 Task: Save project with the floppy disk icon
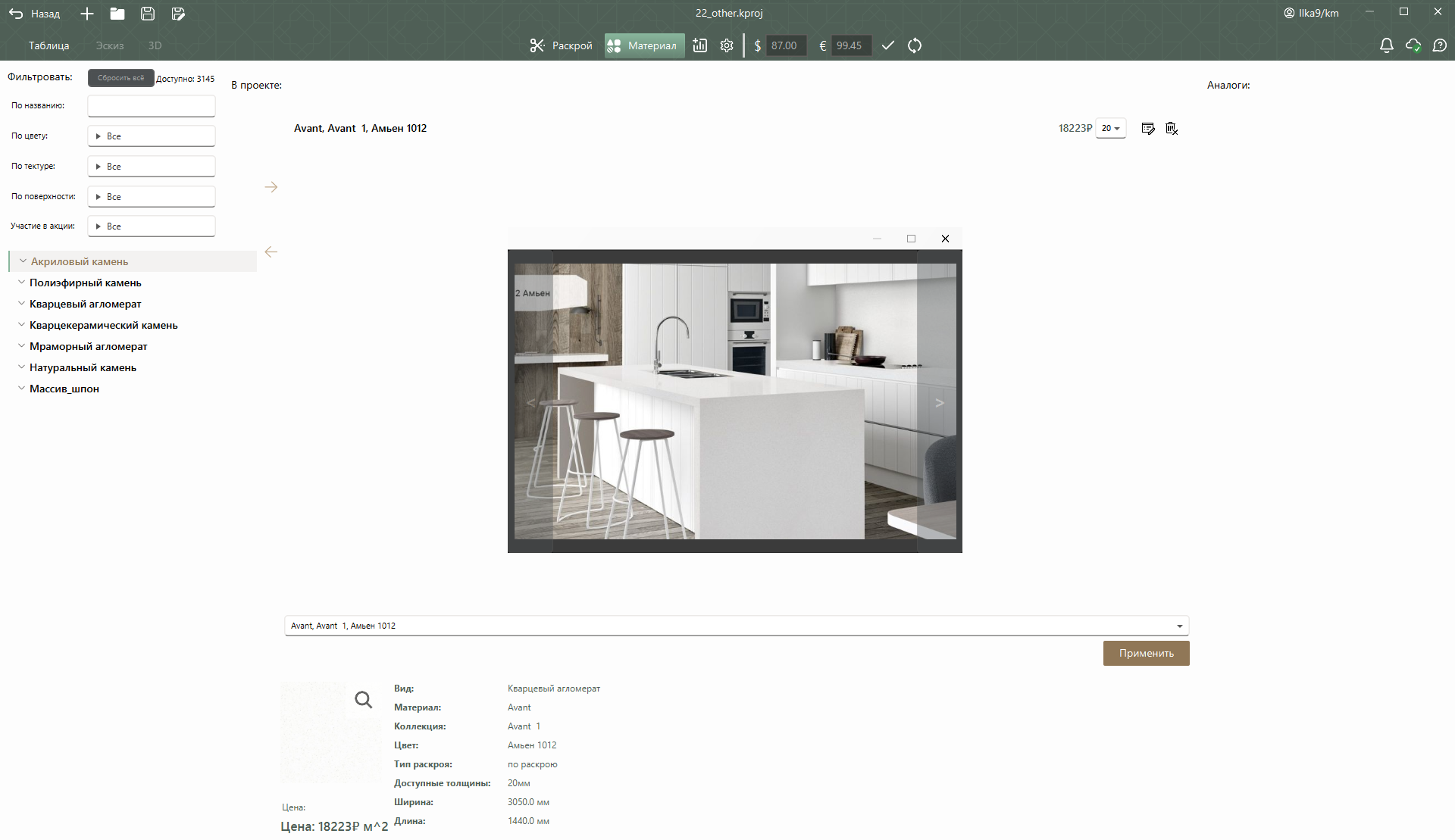pyautogui.click(x=148, y=14)
